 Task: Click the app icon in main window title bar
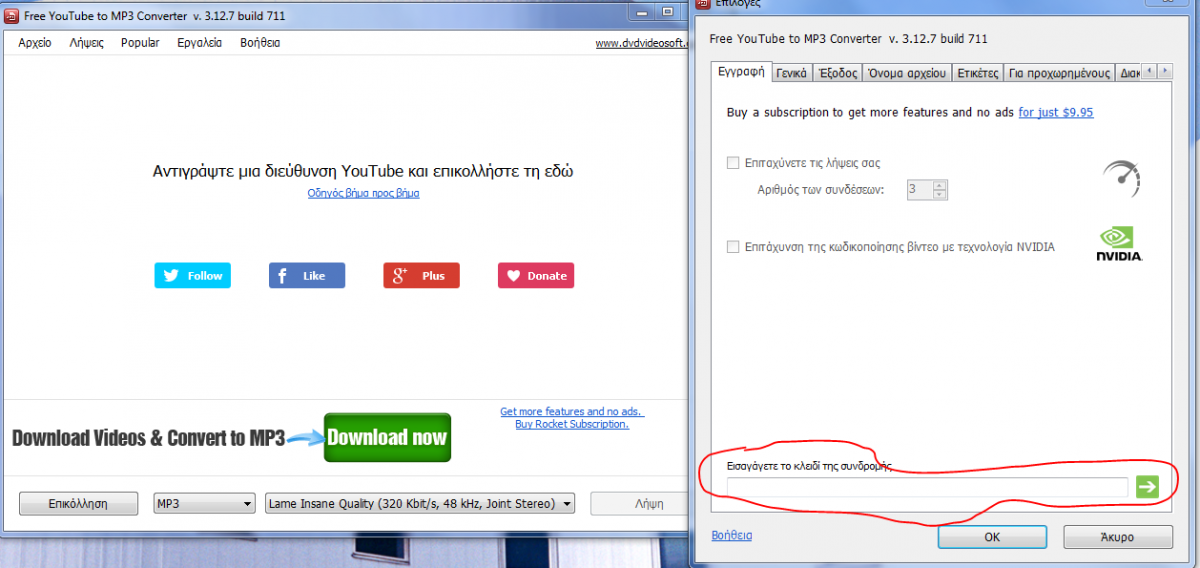12,17
